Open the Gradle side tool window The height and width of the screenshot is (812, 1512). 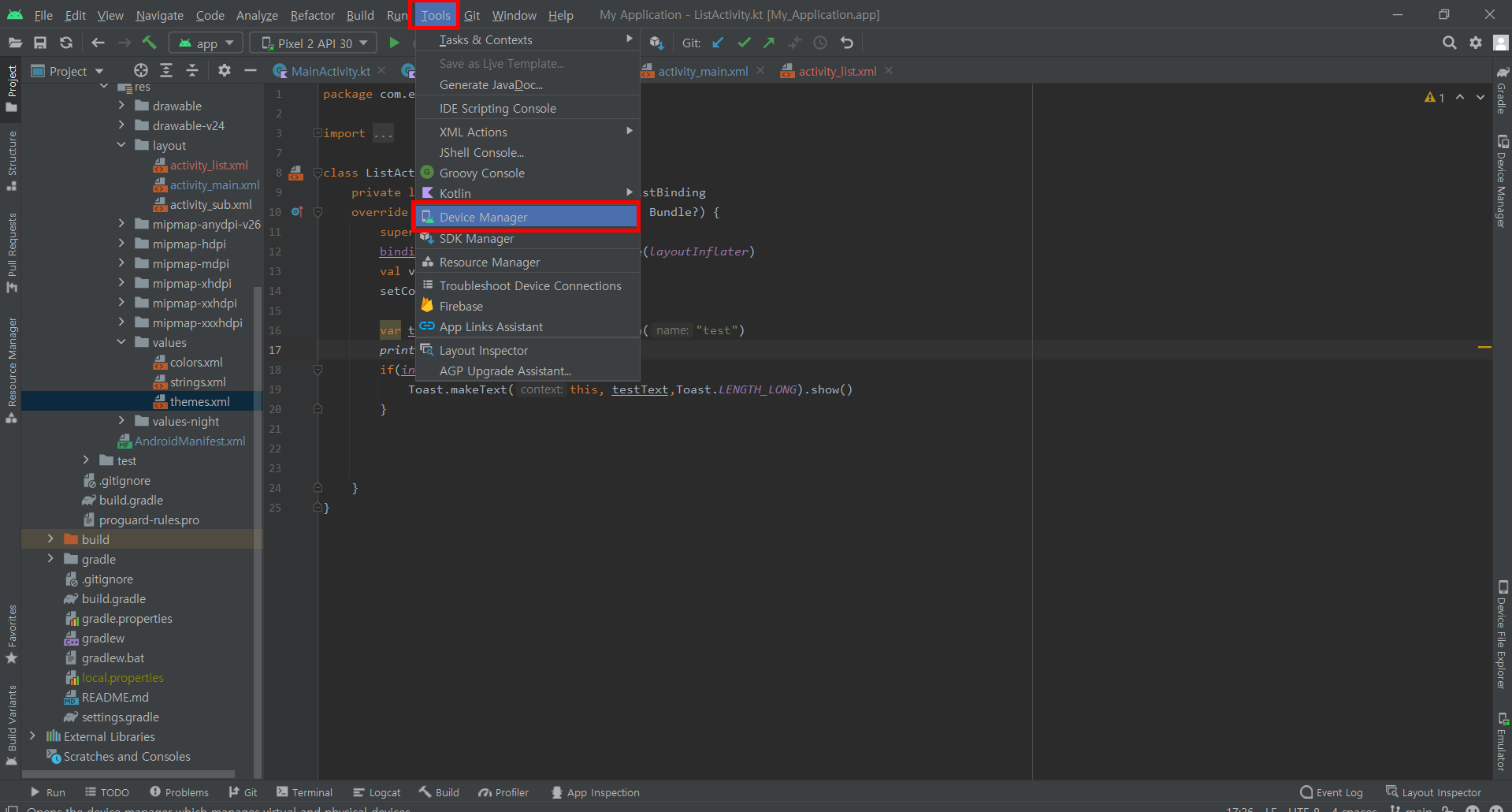click(x=1503, y=90)
